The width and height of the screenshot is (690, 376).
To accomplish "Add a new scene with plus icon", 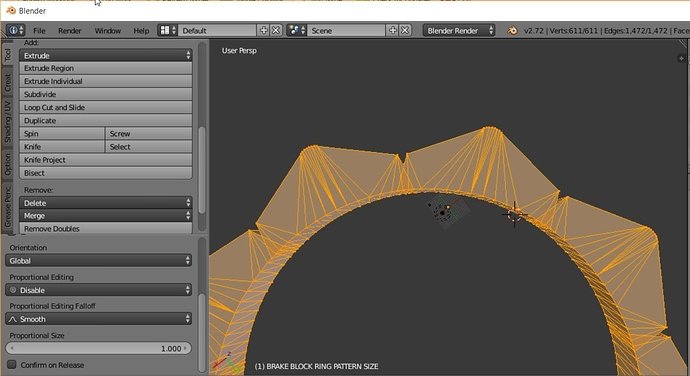I will click(x=393, y=30).
